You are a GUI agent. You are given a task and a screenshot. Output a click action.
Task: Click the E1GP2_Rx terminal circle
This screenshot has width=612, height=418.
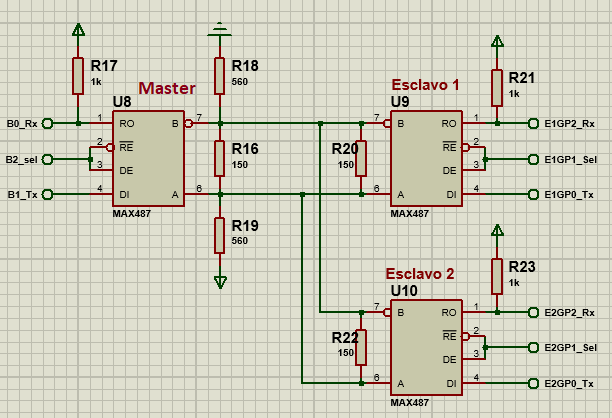click(533, 123)
